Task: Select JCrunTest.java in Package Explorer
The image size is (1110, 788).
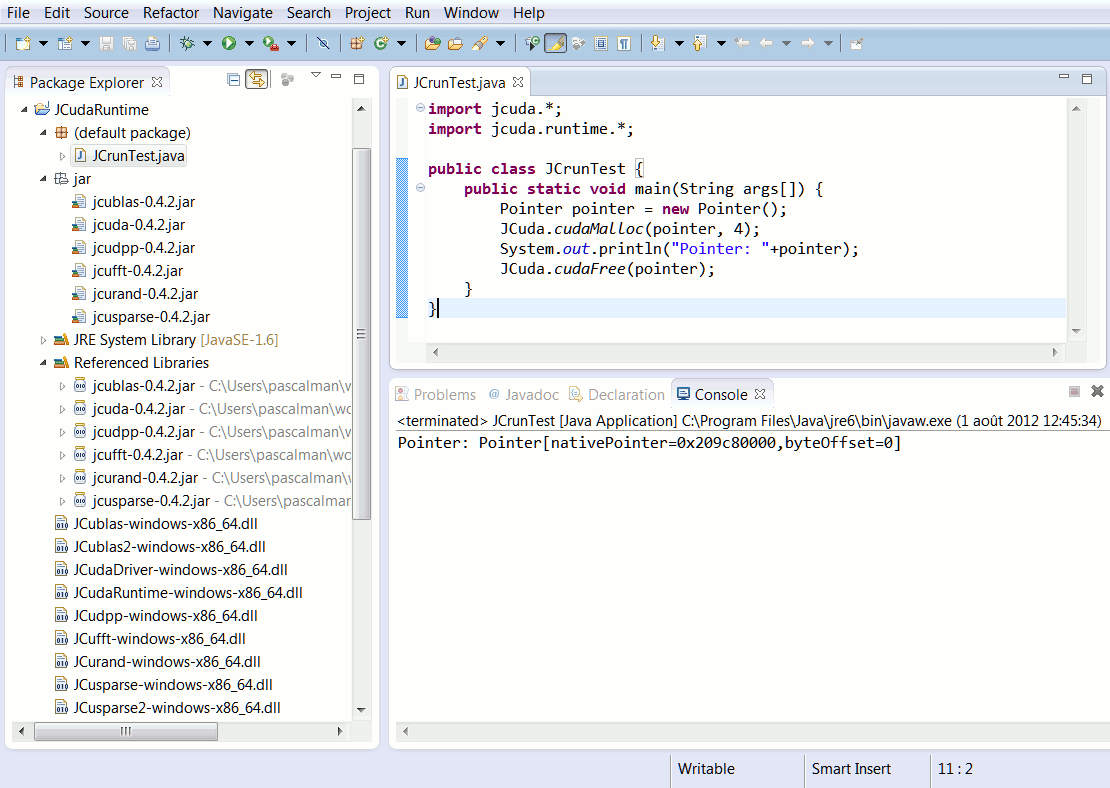Action: tap(137, 156)
